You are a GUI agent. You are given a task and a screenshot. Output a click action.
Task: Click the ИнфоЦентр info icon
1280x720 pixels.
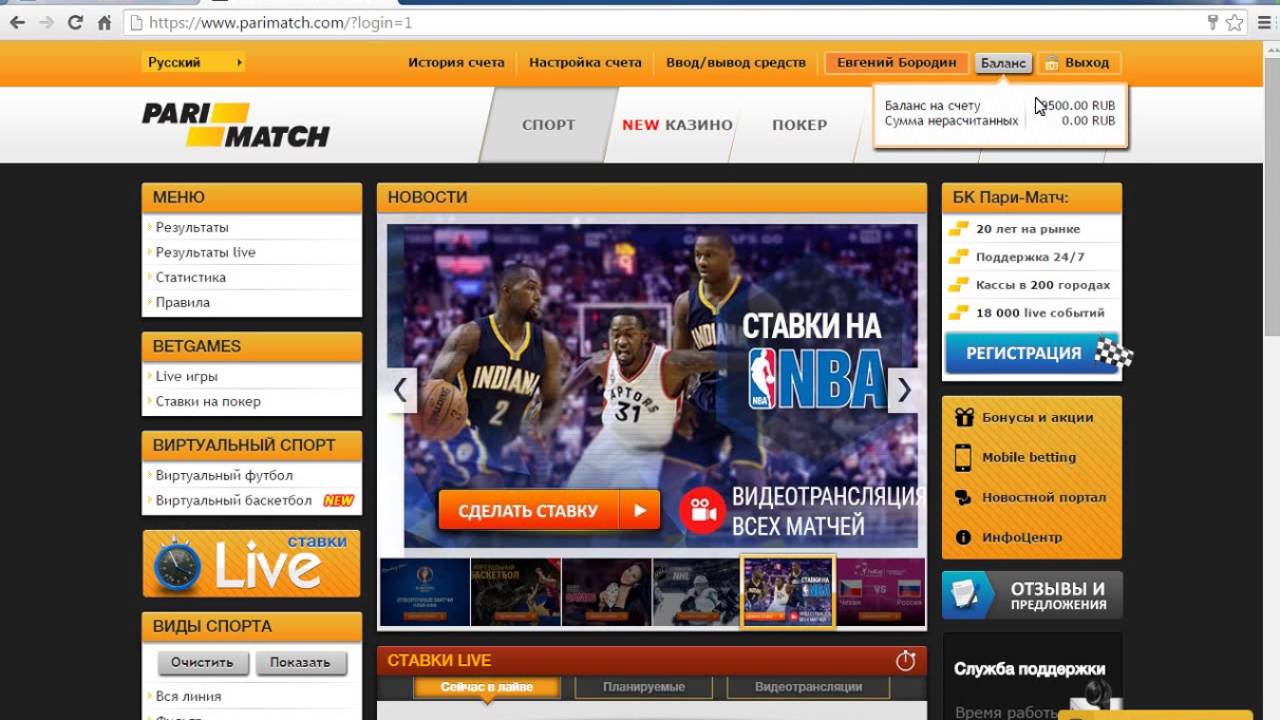tap(963, 537)
